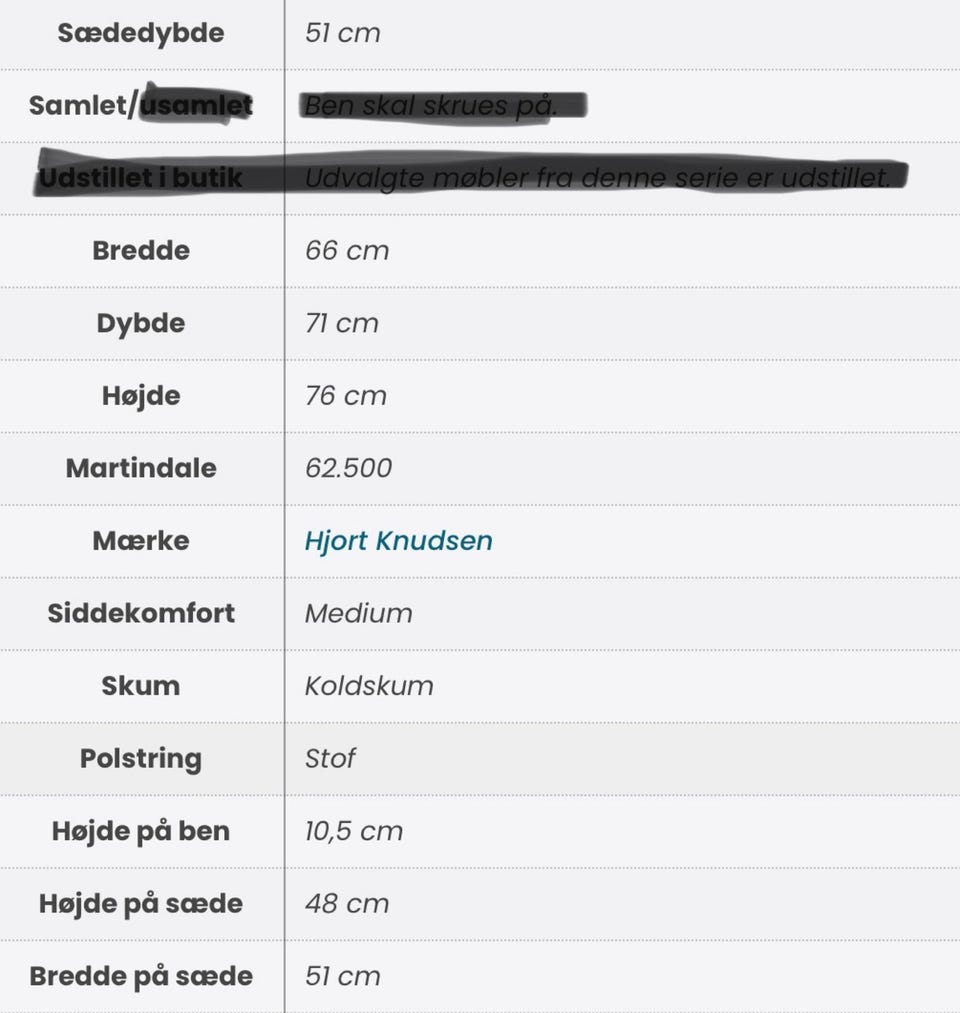This screenshot has height=1013, width=960.
Task: Select the 48 cm seat height value
Action: (x=347, y=903)
